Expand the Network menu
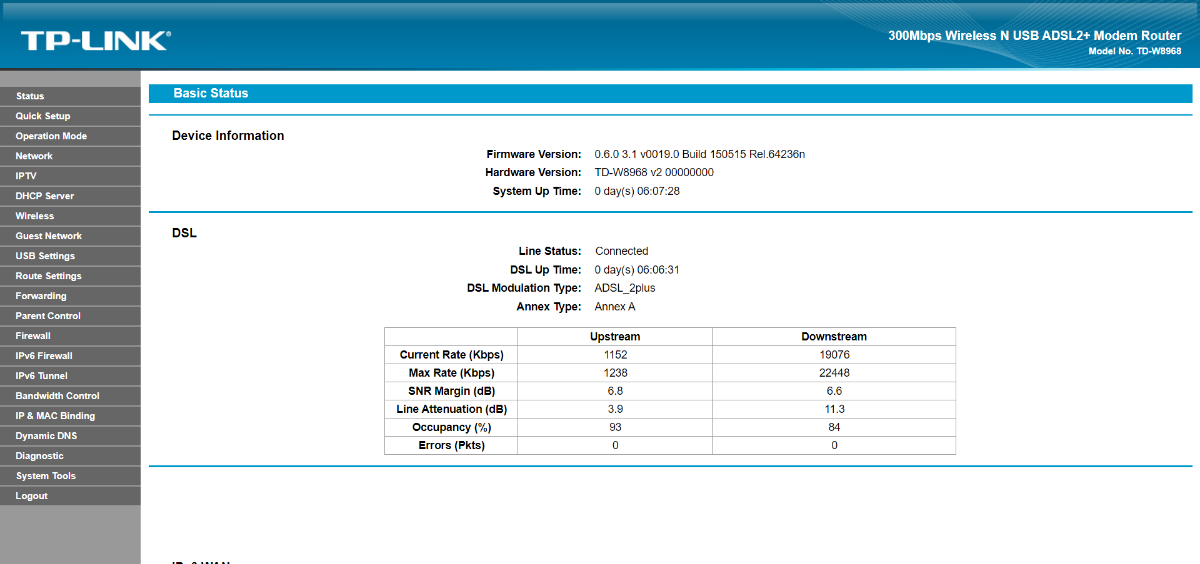This screenshot has height=564, width=1200. pos(34,156)
